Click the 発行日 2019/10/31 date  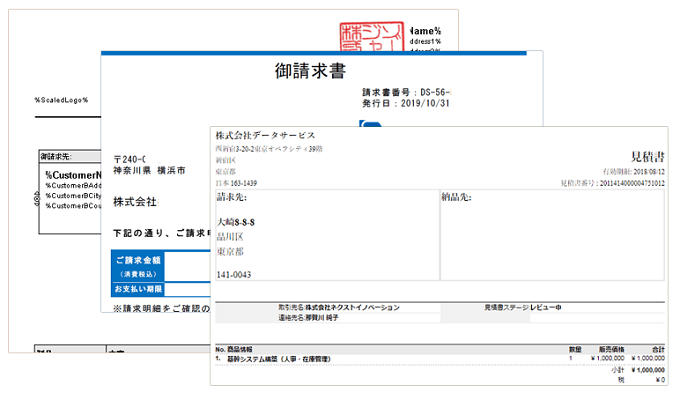click(x=408, y=103)
